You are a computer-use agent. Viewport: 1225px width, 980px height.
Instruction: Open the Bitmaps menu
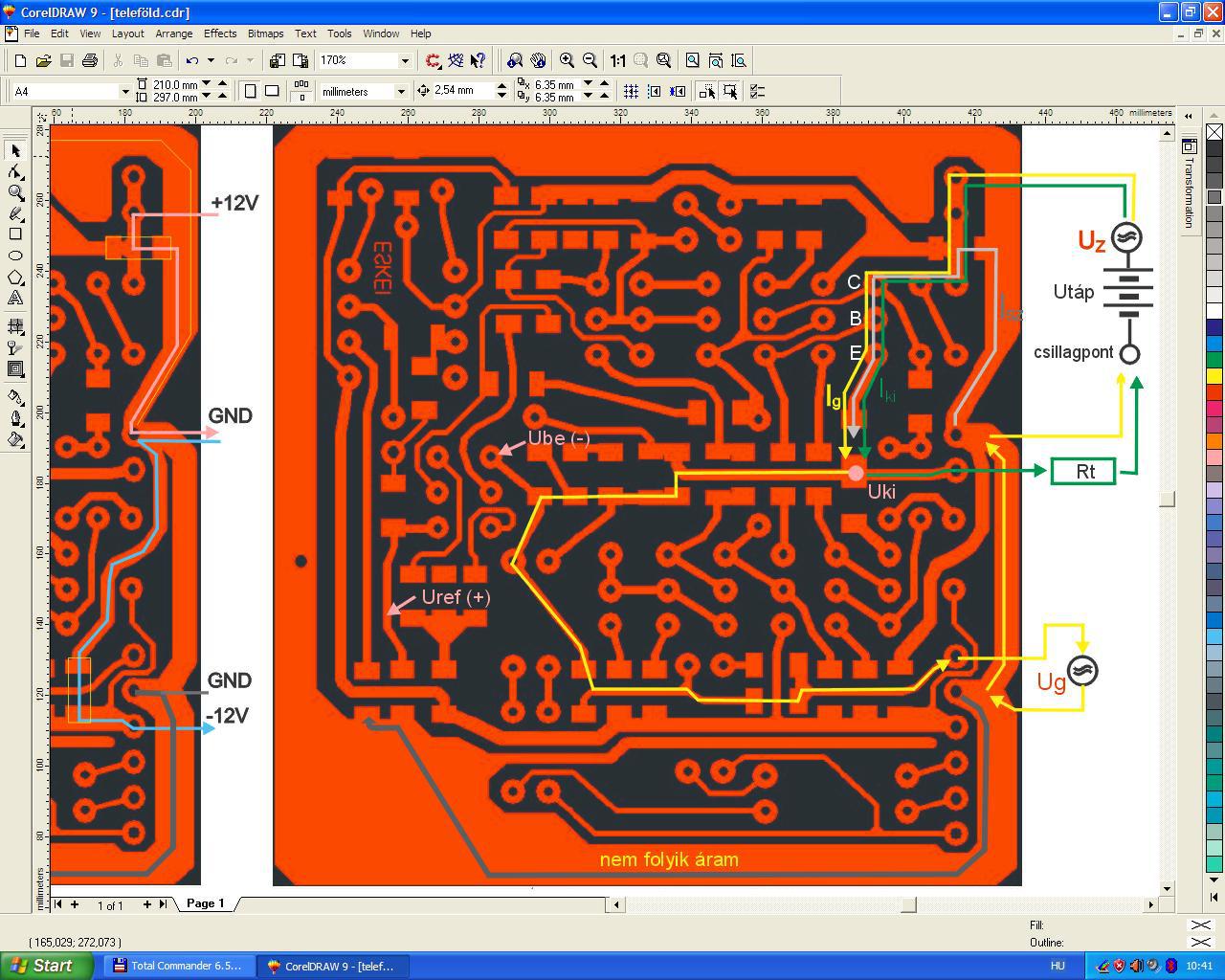265,33
